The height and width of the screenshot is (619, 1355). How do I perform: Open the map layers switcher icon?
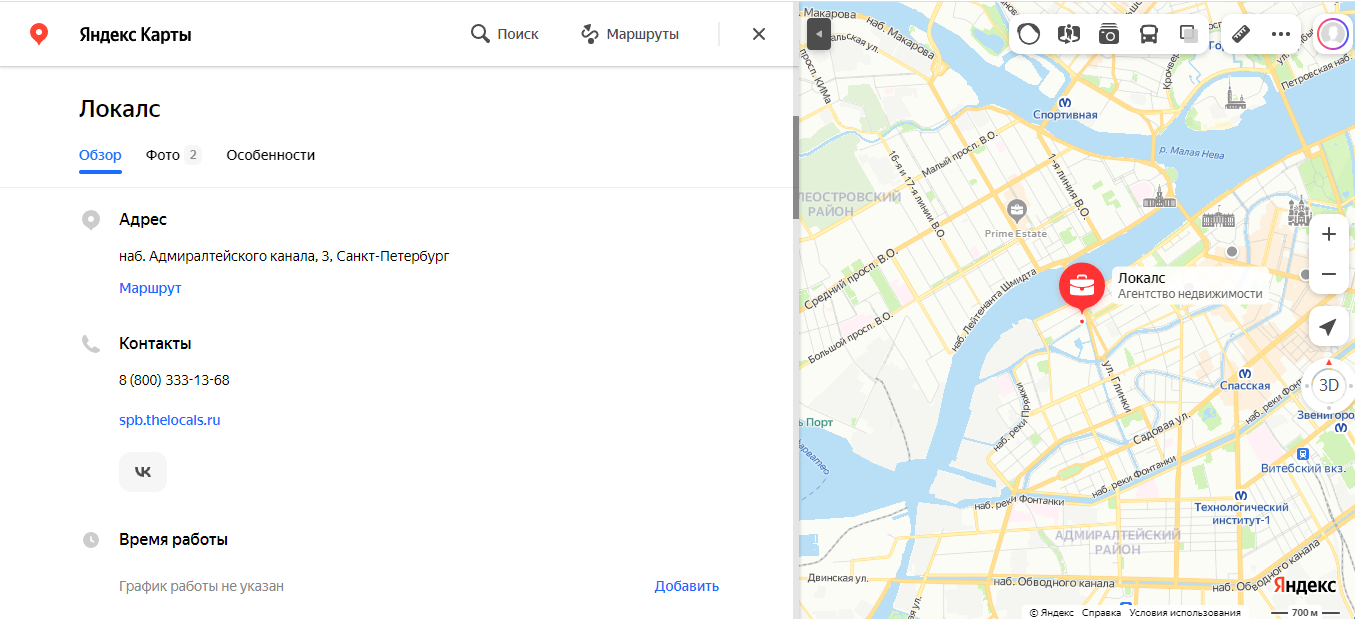1189,34
